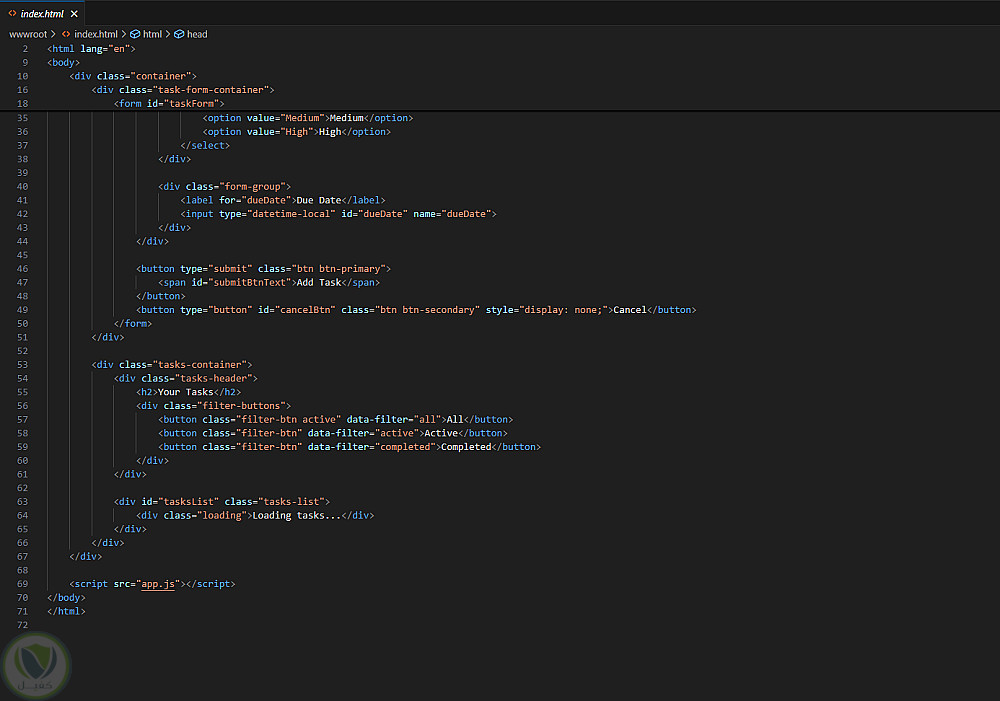This screenshot has width=1000, height=701.
Task: Click the html symbol cube icon in breadcrumbs
Action: pos(135,34)
